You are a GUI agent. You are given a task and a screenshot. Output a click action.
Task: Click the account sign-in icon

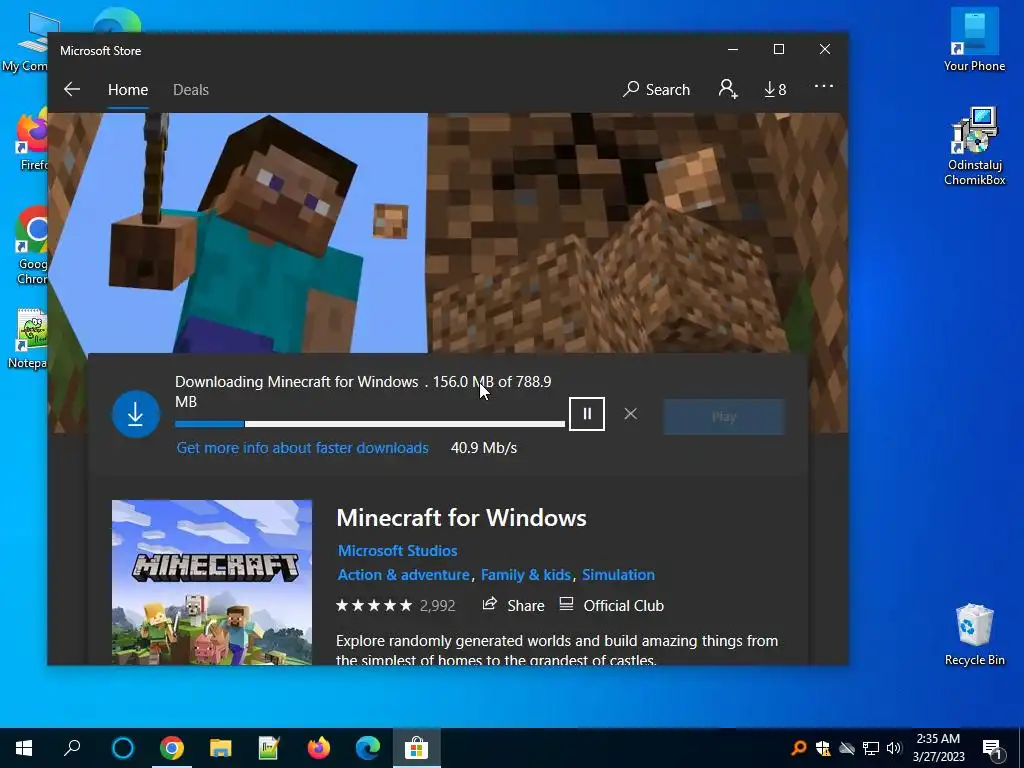pyautogui.click(x=728, y=89)
